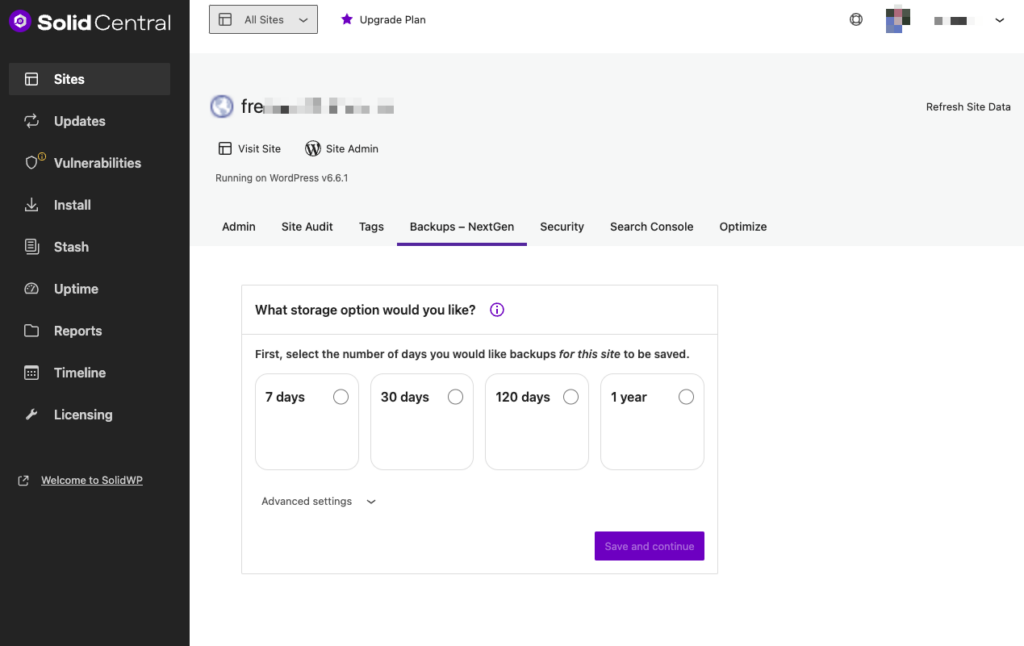Open the All Sites dropdown
This screenshot has height=646, width=1024.
pos(263,19)
